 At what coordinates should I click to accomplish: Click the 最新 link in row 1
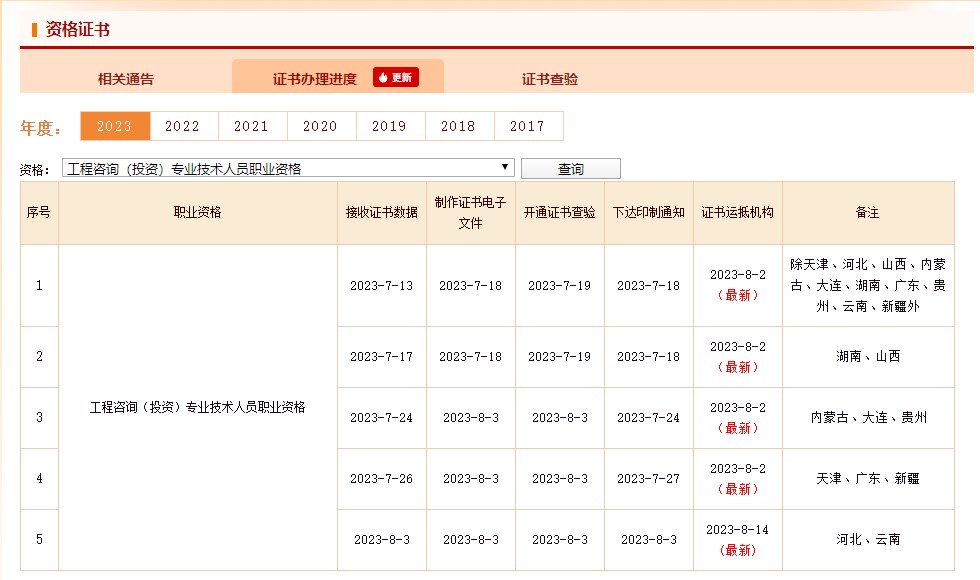pyautogui.click(x=737, y=297)
